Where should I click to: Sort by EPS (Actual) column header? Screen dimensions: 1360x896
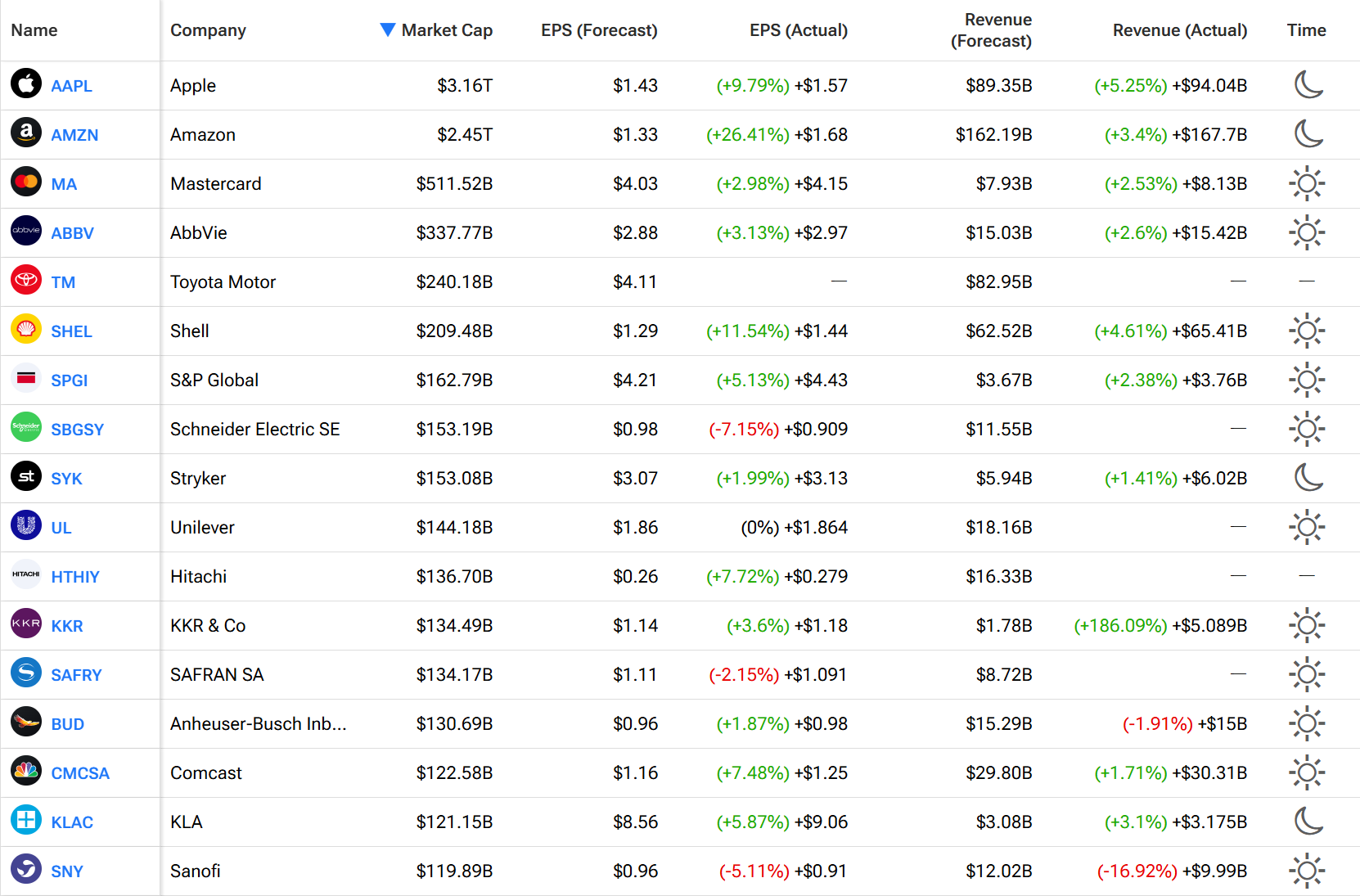(x=799, y=30)
